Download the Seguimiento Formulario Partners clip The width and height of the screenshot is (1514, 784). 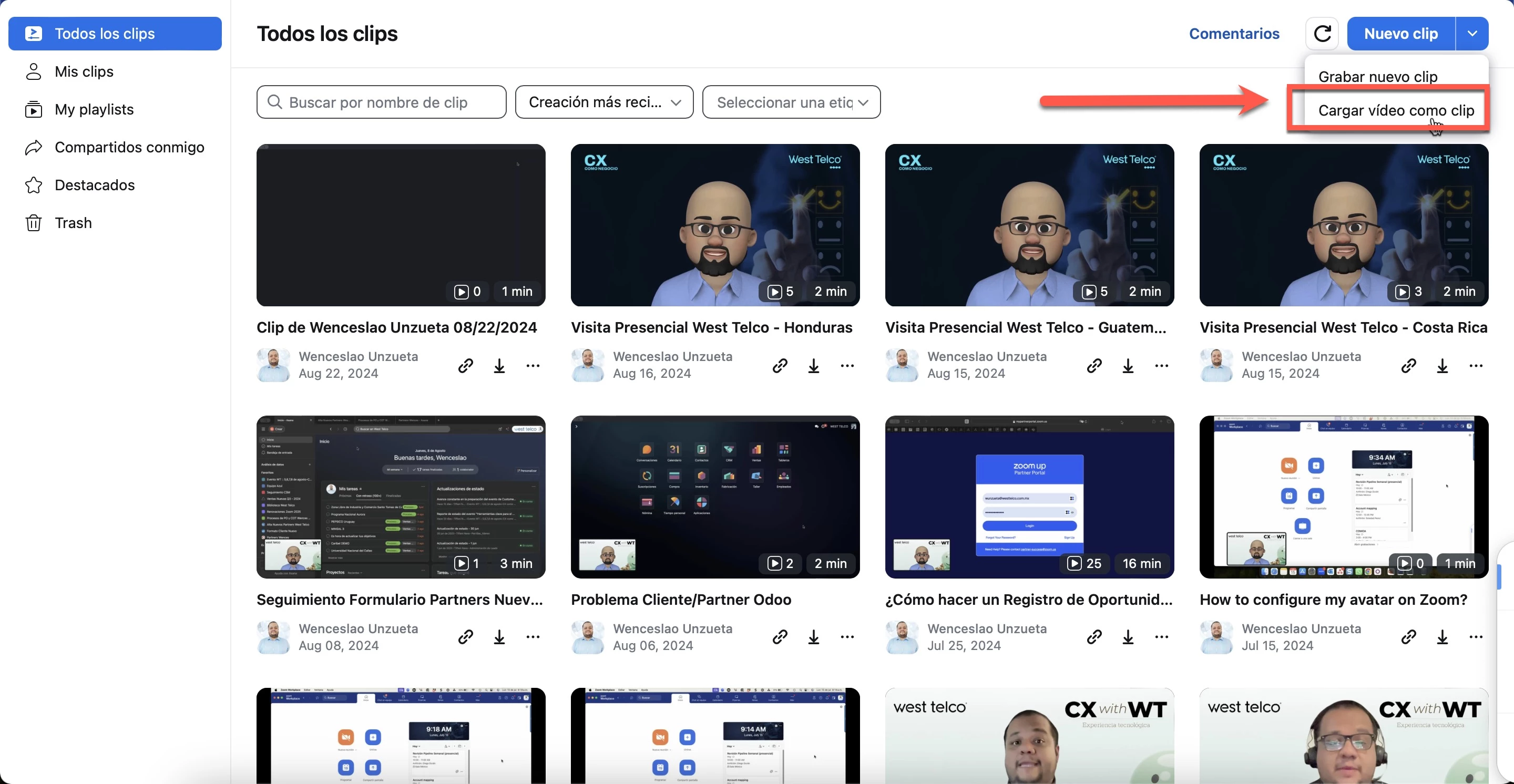coord(499,637)
